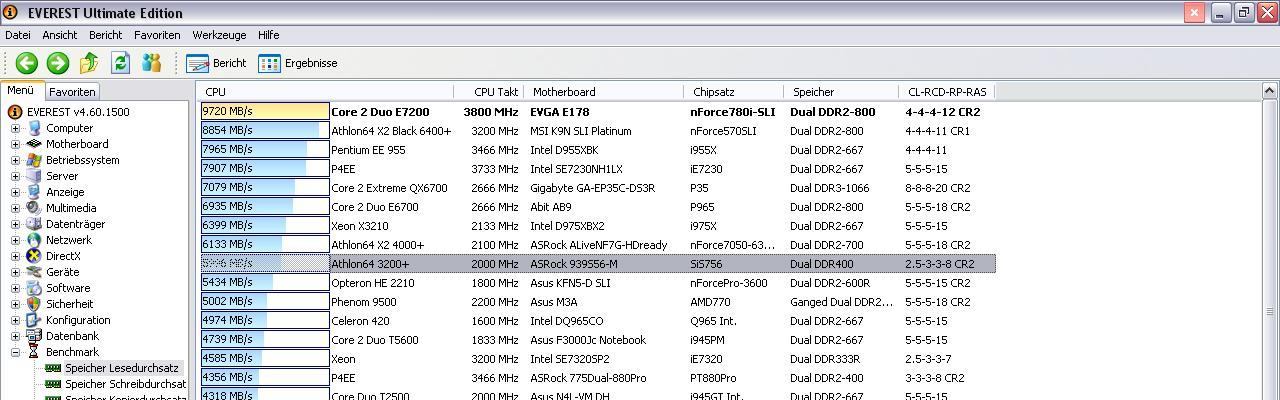Image resolution: width=1280 pixels, height=400 pixels.
Task: Click the Computer tree icon
Action: pyautogui.click(x=35, y=128)
